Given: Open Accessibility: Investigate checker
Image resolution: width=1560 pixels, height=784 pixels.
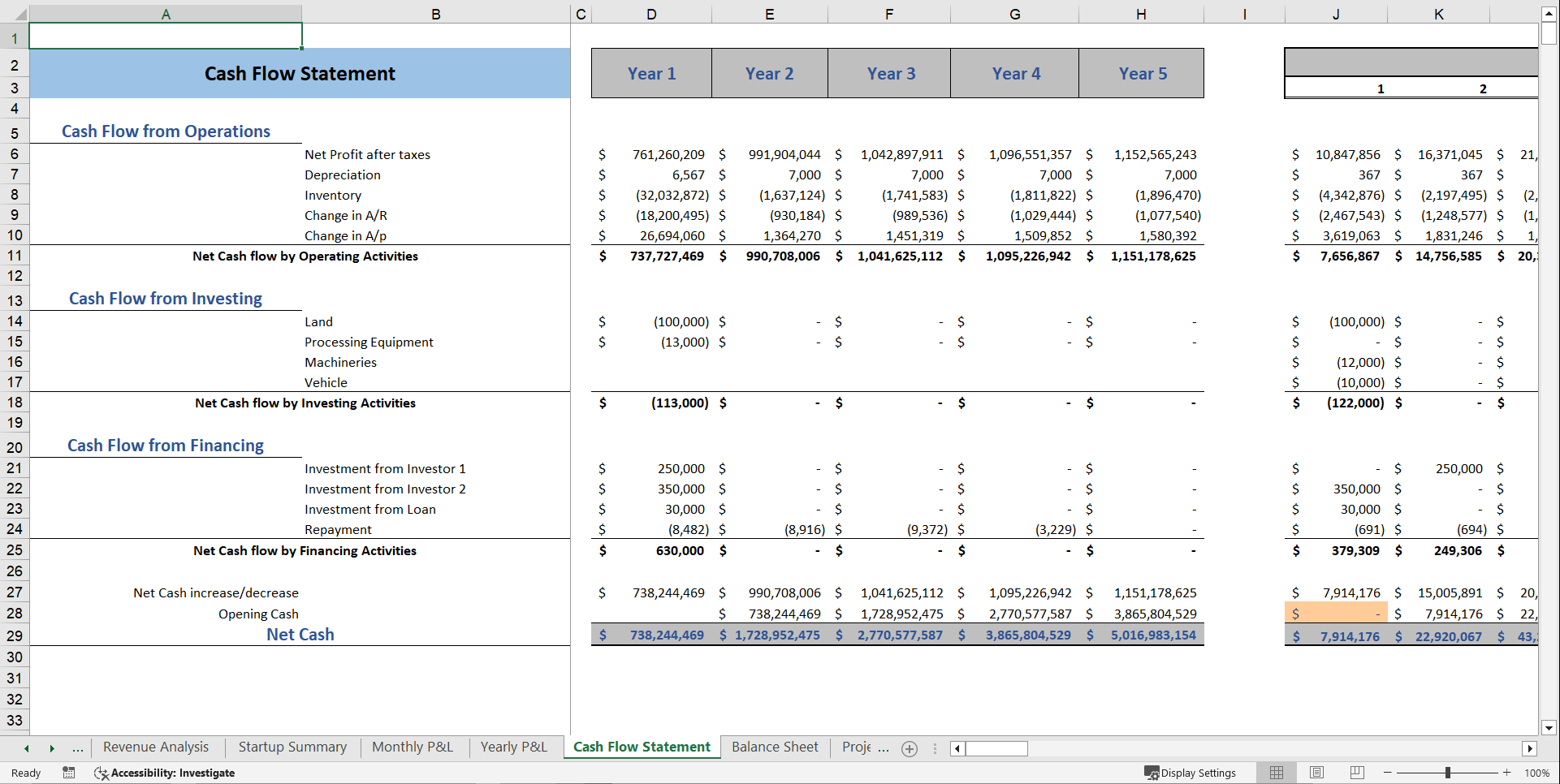Looking at the screenshot, I should click(x=165, y=773).
